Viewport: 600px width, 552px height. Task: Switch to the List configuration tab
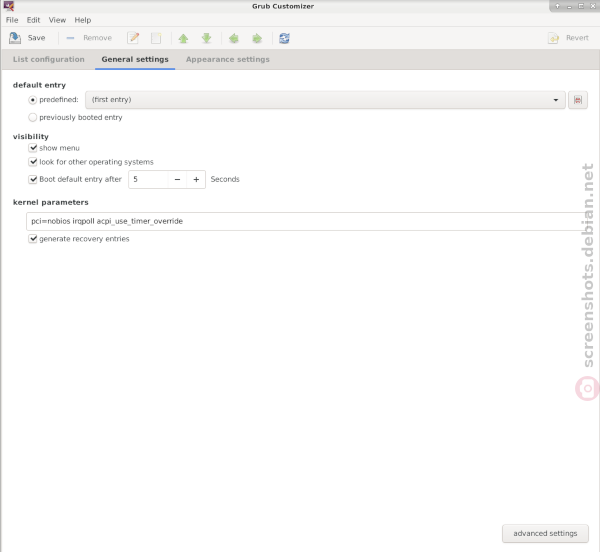point(49,59)
